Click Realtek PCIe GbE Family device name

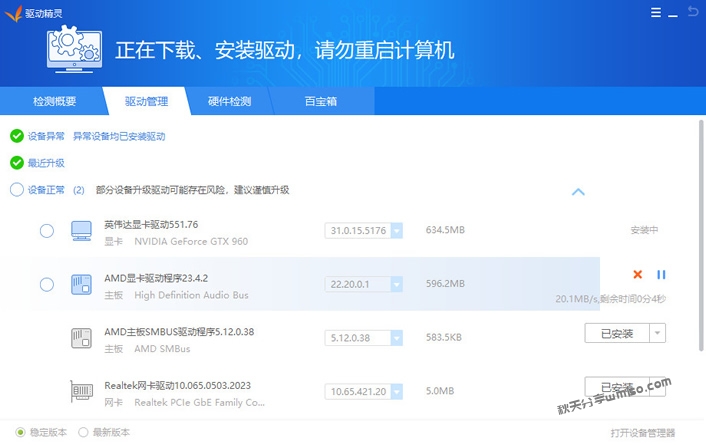pos(199,403)
